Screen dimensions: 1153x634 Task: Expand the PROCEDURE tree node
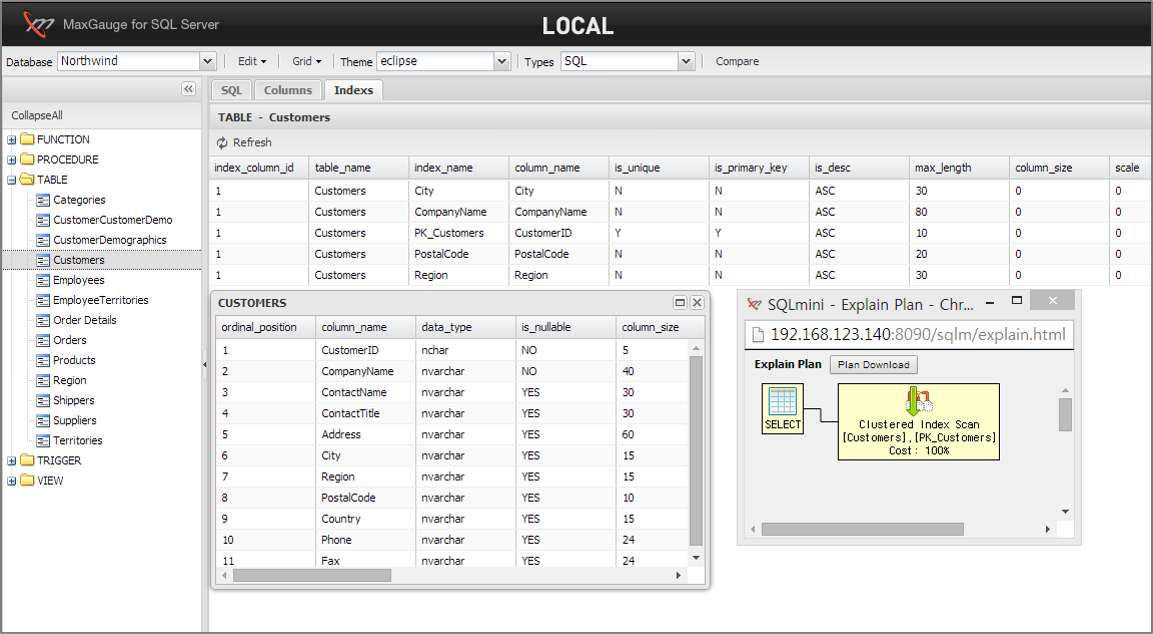click(12, 160)
